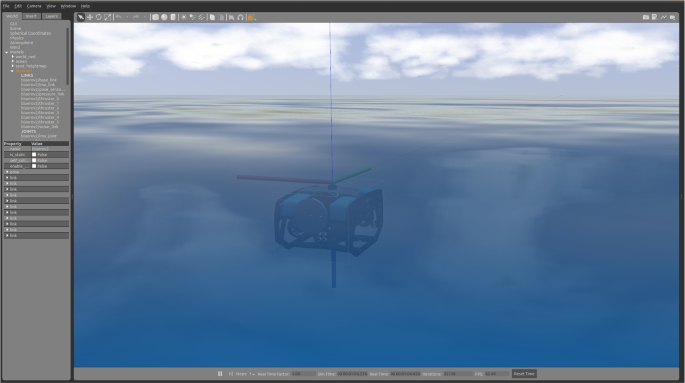Toggle the is_static checkbox
Viewport: 685px width, 383px height.
coord(34,155)
